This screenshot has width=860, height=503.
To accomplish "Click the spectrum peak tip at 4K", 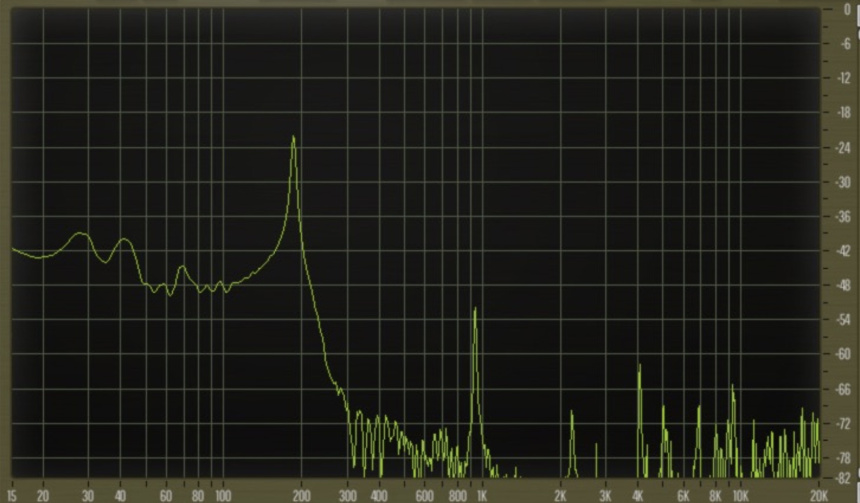I will tap(640, 366).
